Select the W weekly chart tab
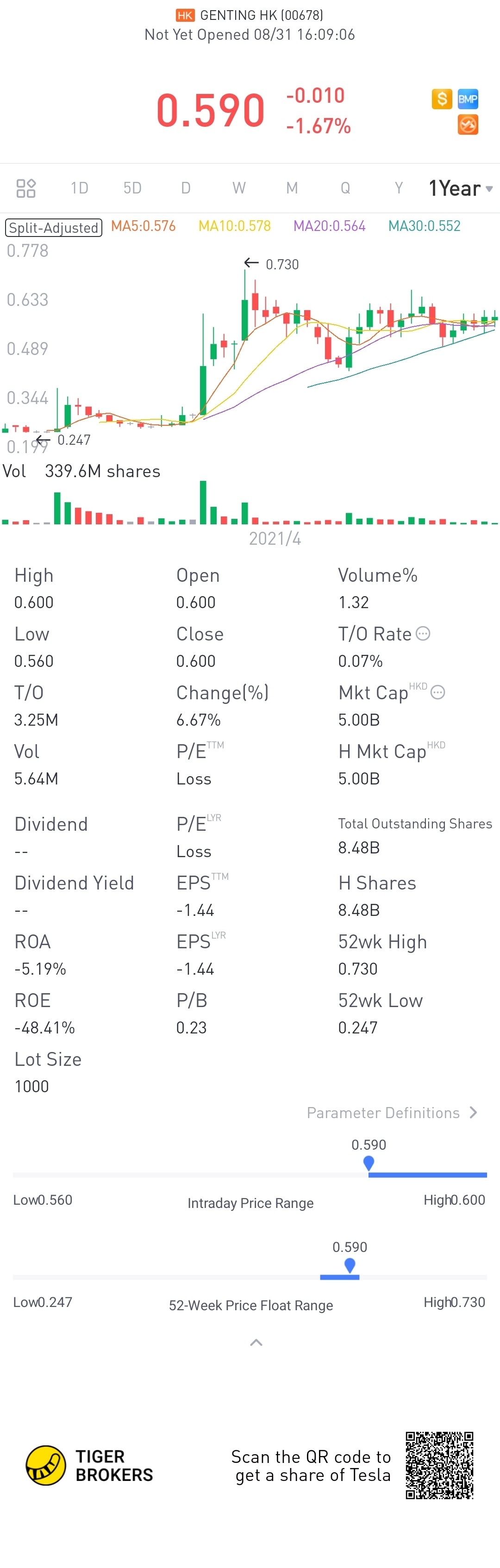This screenshot has width=500, height=1568. point(239,188)
